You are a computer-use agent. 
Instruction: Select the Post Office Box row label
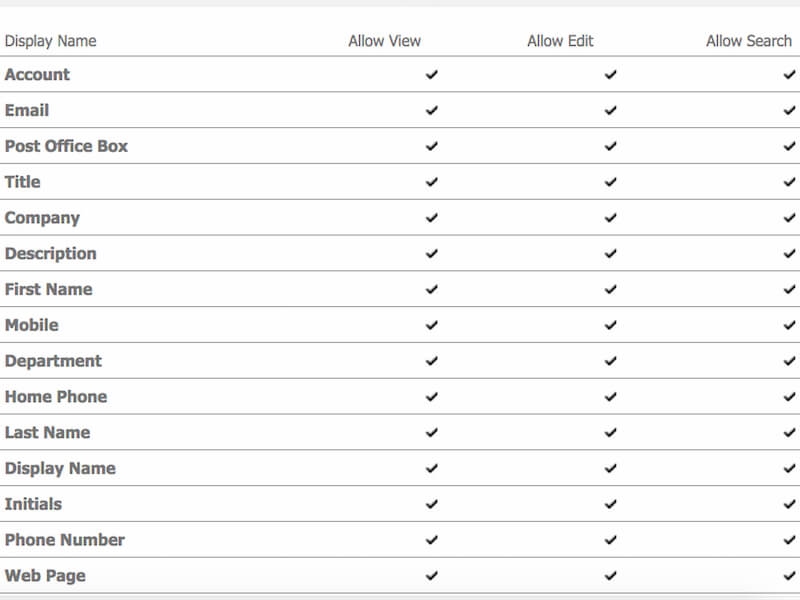[x=66, y=146]
